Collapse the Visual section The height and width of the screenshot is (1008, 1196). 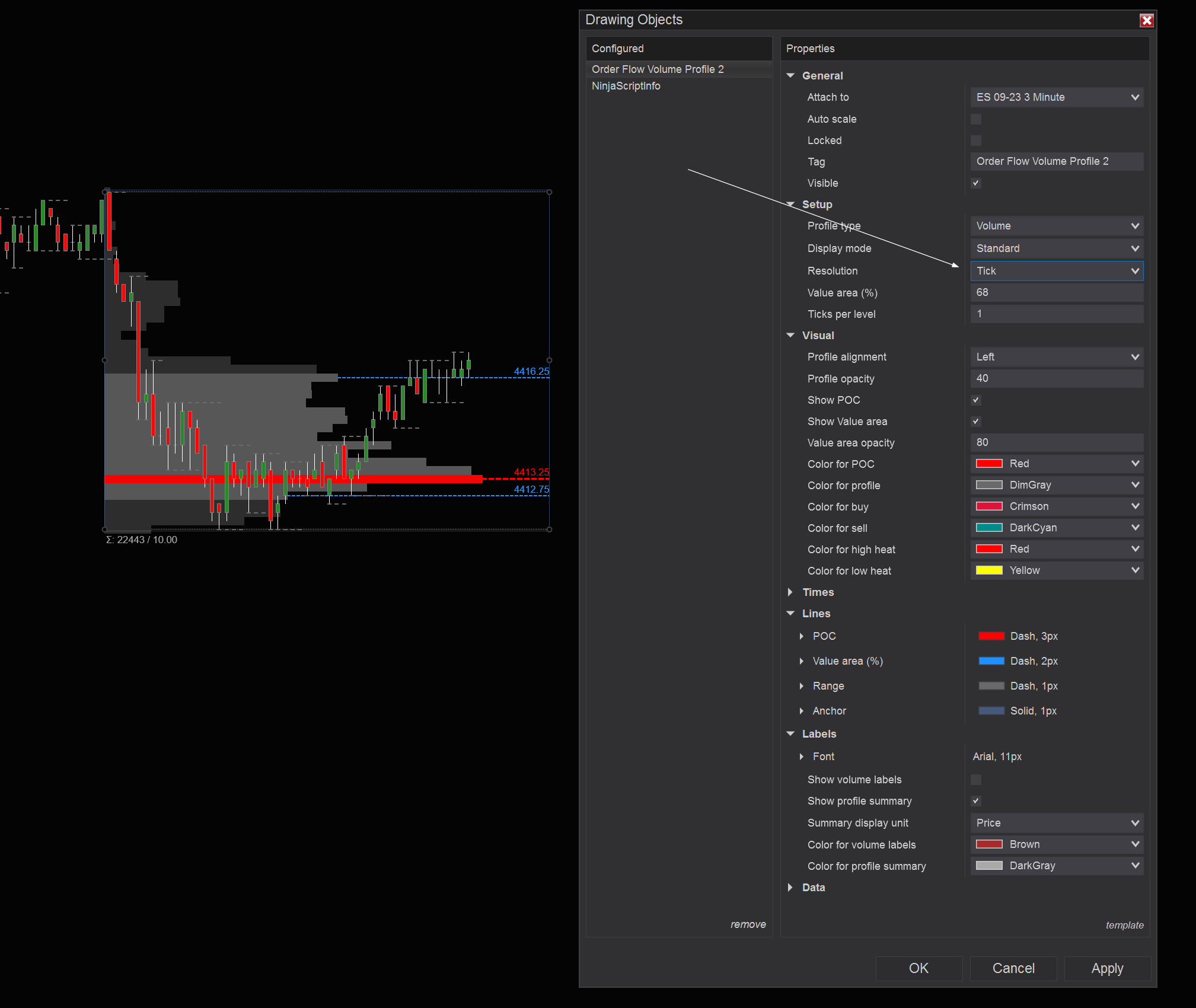pos(790,336)
